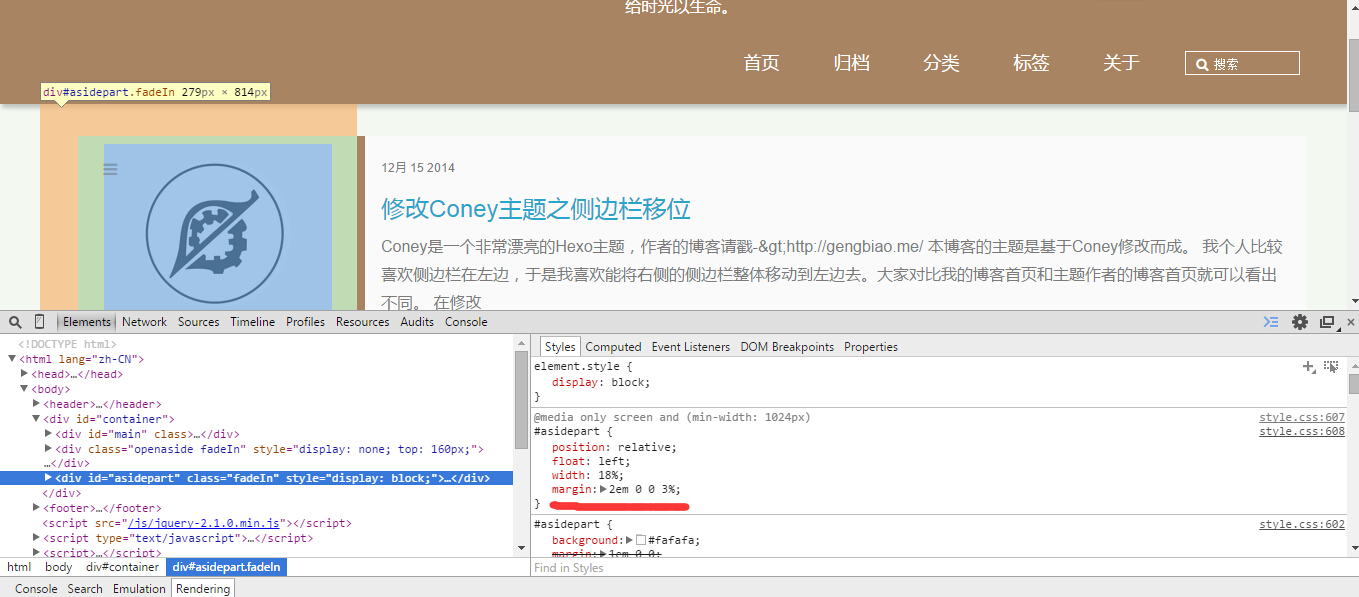Screen dimensions: 1359x597
Task: Select the Properties sidebar tab
Action: (x=871, y=347)
